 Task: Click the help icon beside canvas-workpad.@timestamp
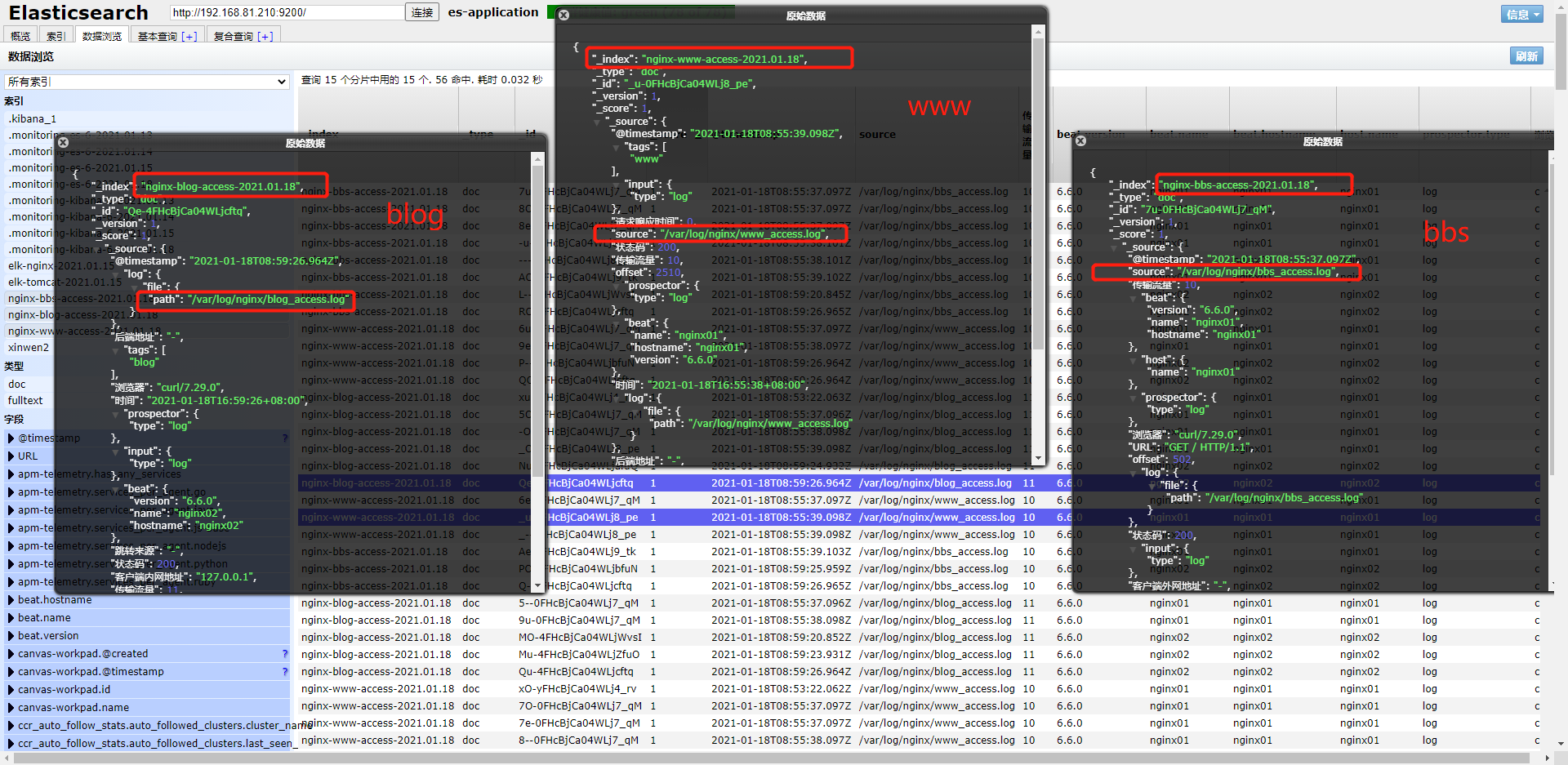click(285, 672)
